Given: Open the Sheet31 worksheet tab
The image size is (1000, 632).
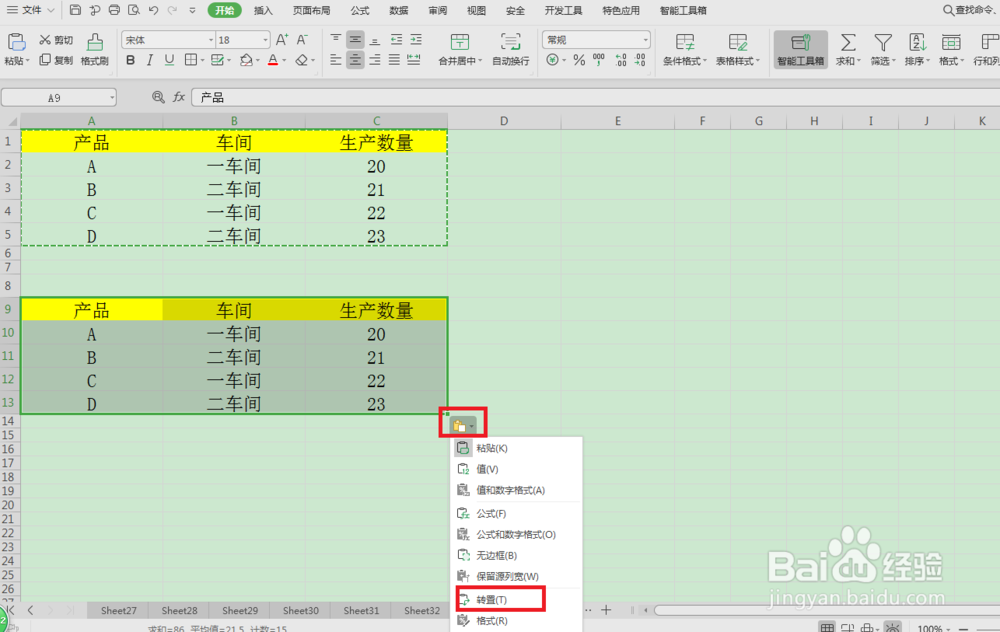Looking at the screenshot, I should click(x=361, y=610).
